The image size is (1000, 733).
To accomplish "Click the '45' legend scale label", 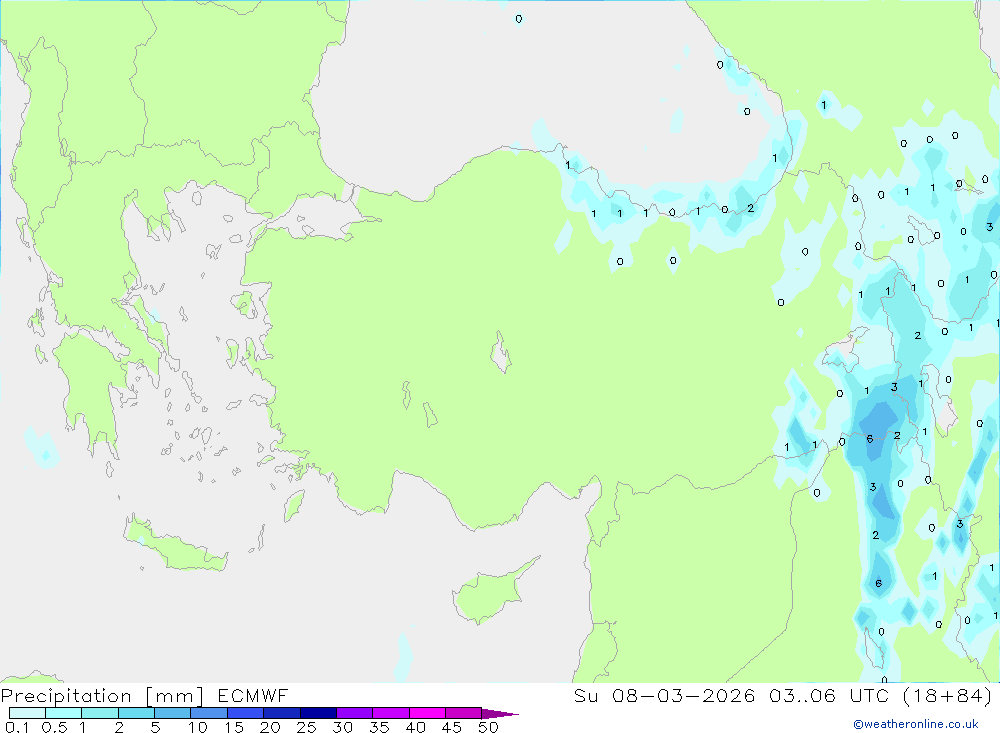I will pos(452,727).
